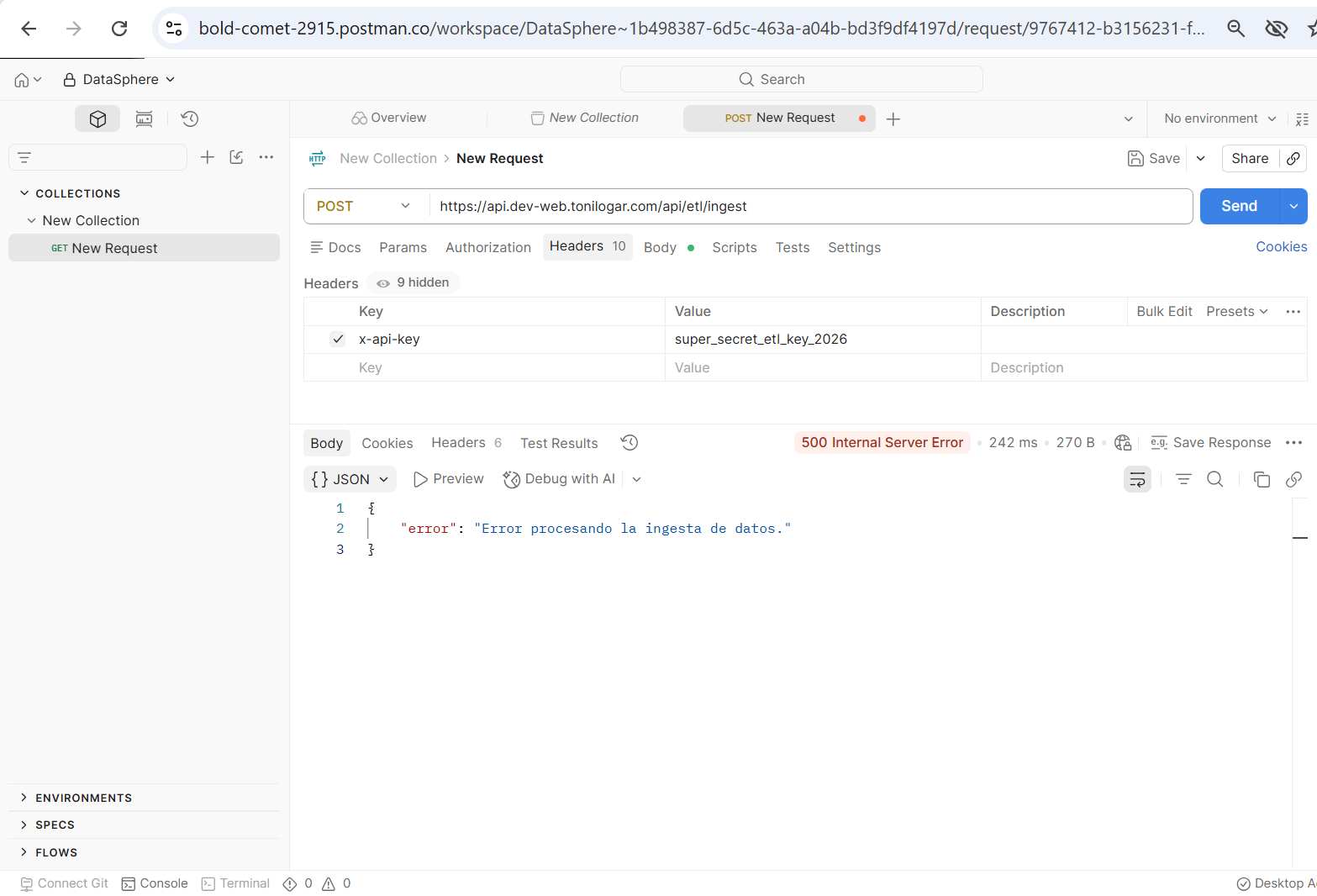Open the tabs list chevron
Screen dimensions: 1317x896
(1128, 119)
